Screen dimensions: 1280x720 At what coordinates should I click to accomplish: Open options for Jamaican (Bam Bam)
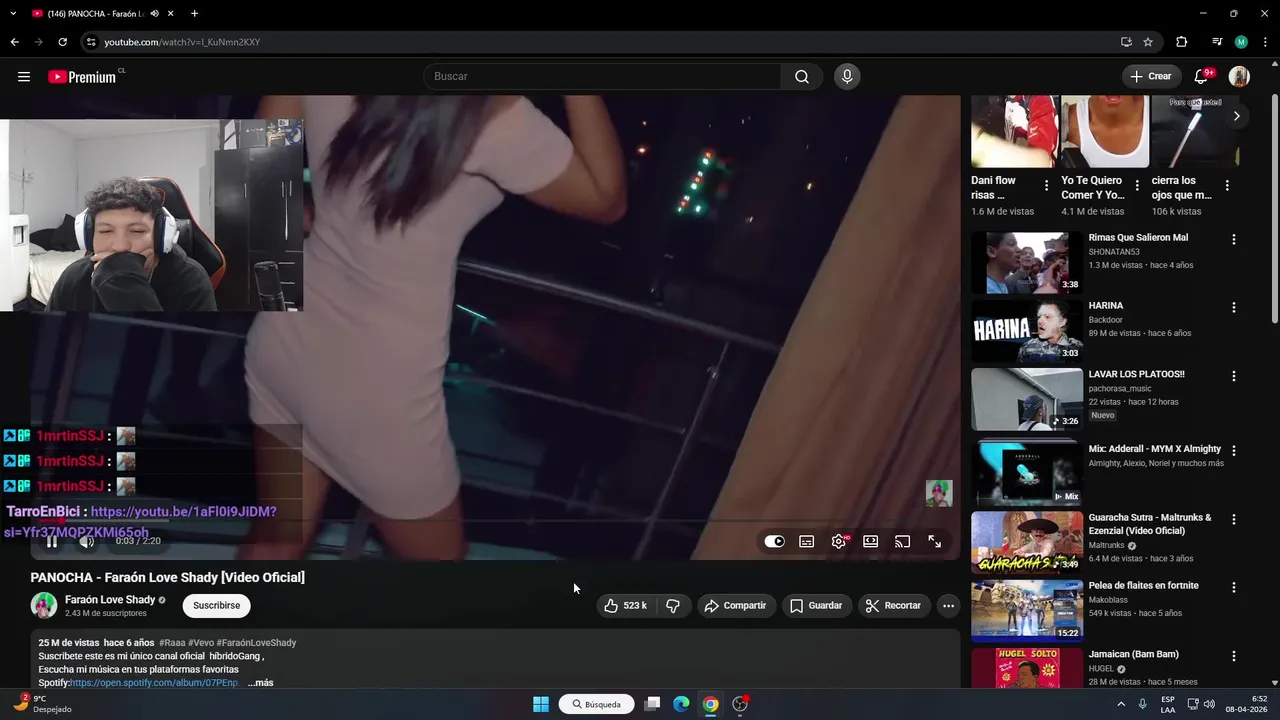[1233, 657]
